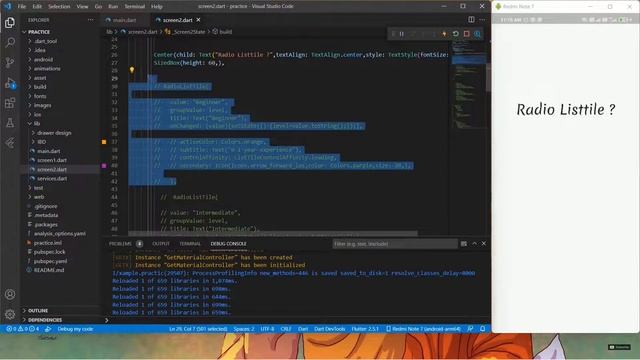Open the Selection menu
This screenshot has width=640, height=360.
[x=59, y=7]
